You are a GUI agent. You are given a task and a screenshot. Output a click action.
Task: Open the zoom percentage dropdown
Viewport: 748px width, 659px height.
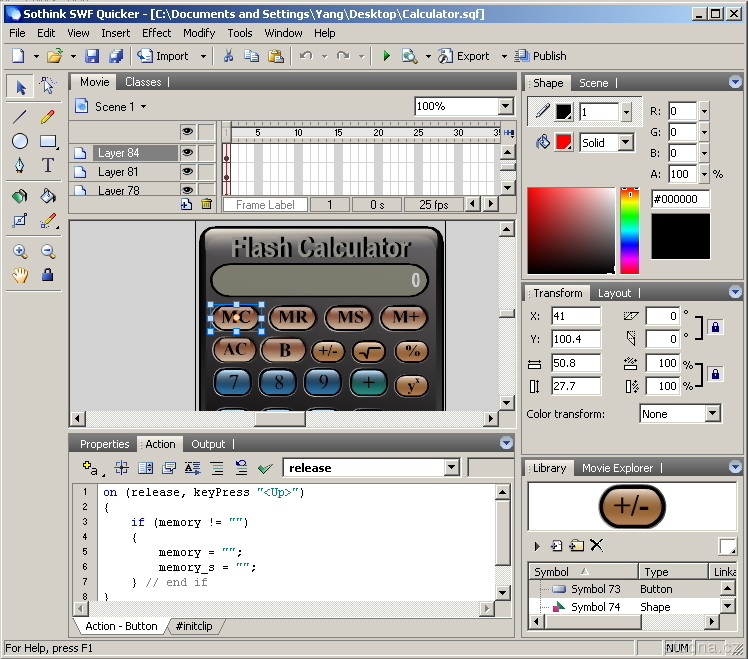coord(505,106)
